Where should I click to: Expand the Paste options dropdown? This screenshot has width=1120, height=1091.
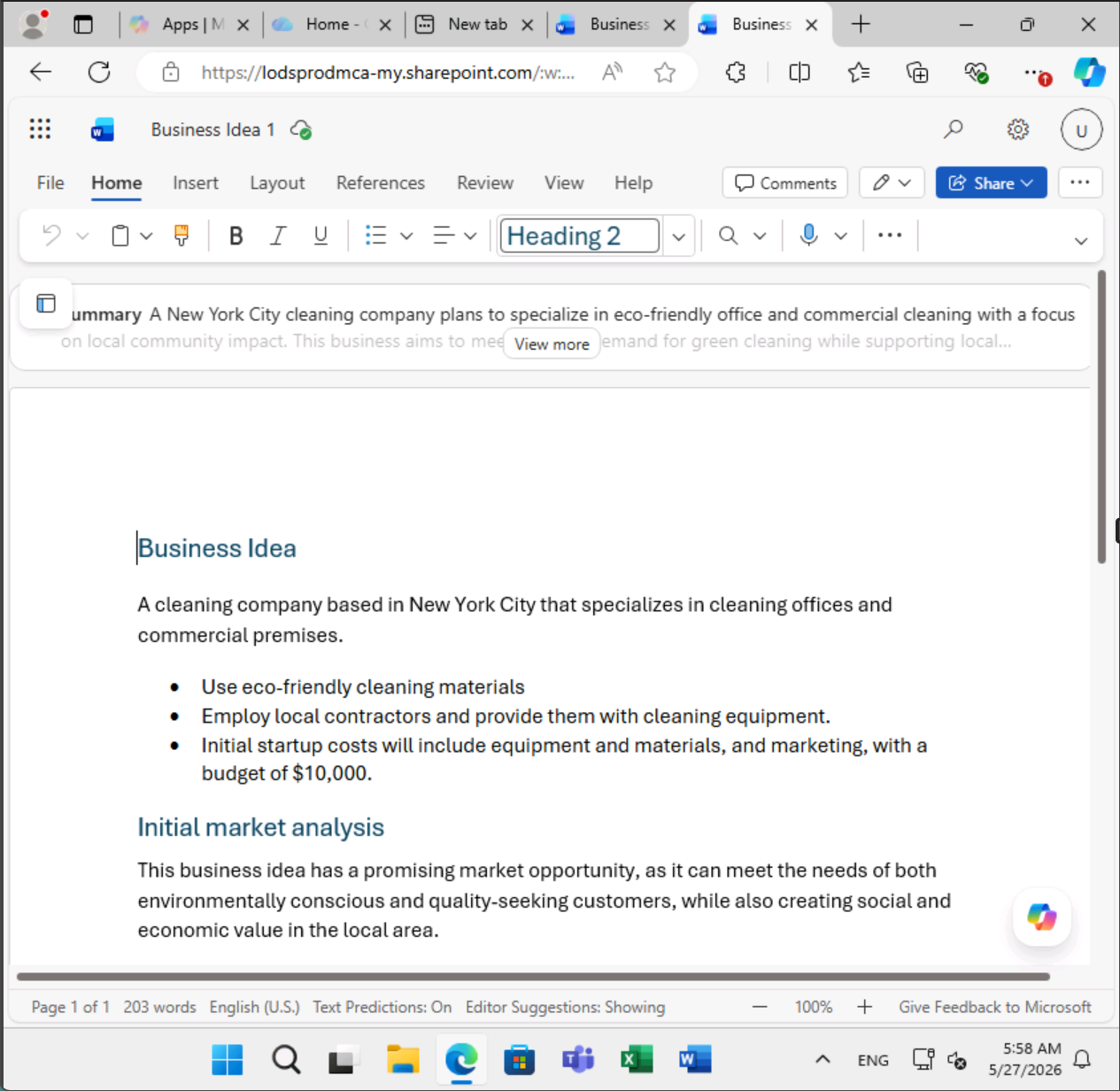pos(146,236)
